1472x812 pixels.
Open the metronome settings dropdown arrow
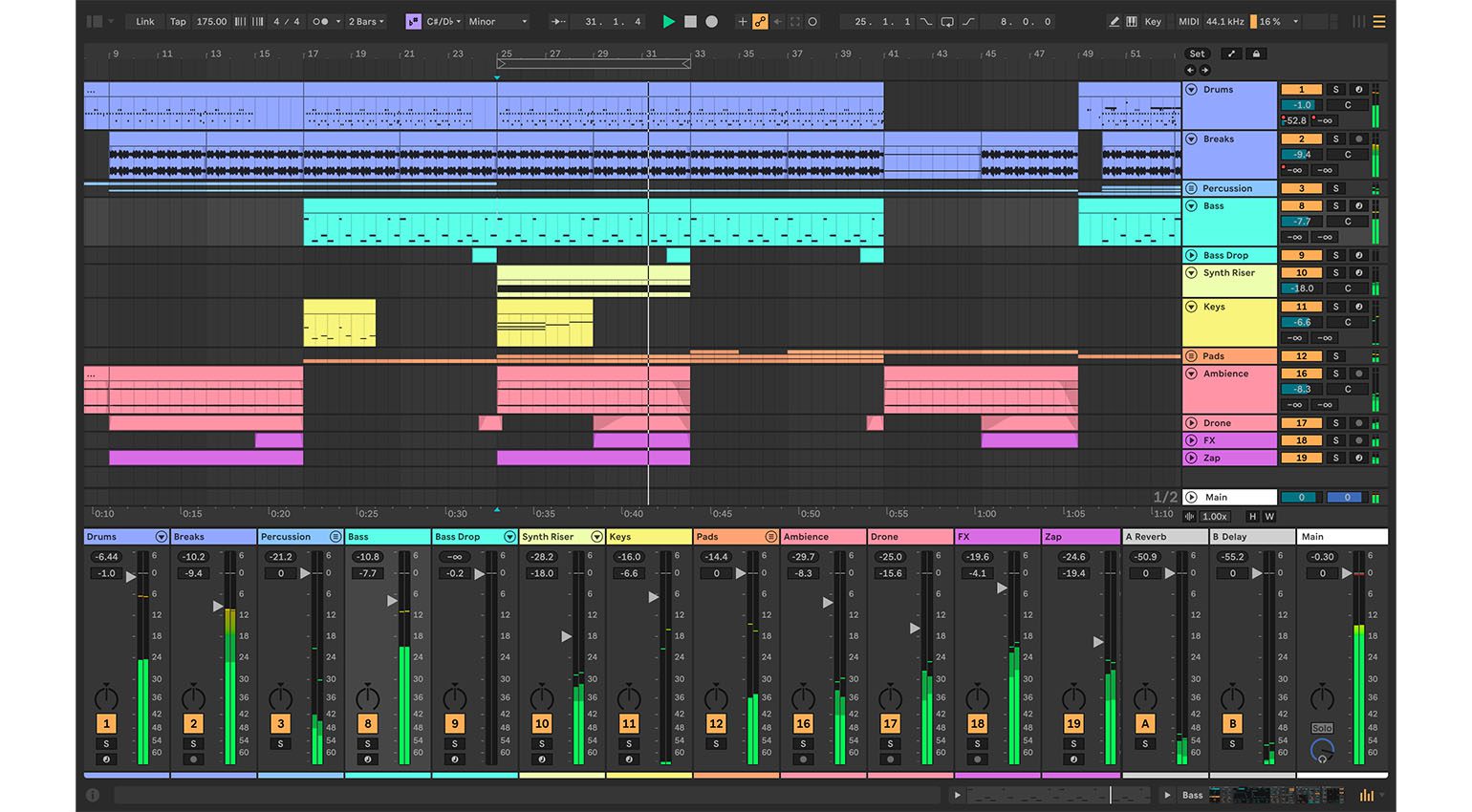[x=337, y=21]
